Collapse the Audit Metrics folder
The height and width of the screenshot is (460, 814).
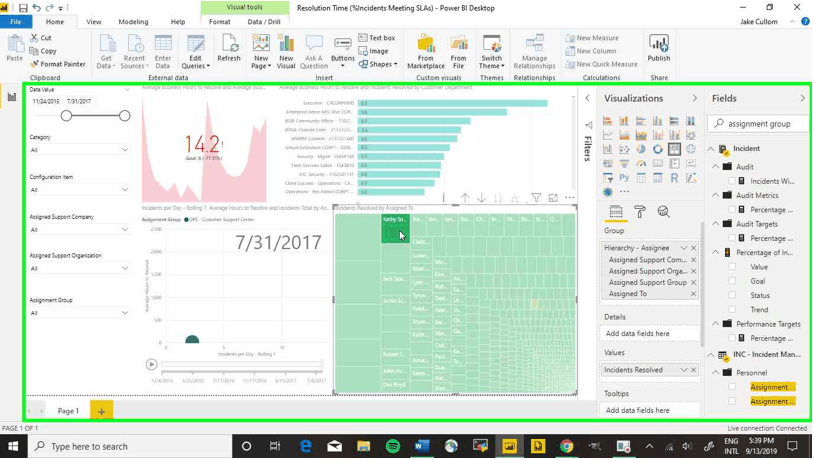click(x=716, y=195)
